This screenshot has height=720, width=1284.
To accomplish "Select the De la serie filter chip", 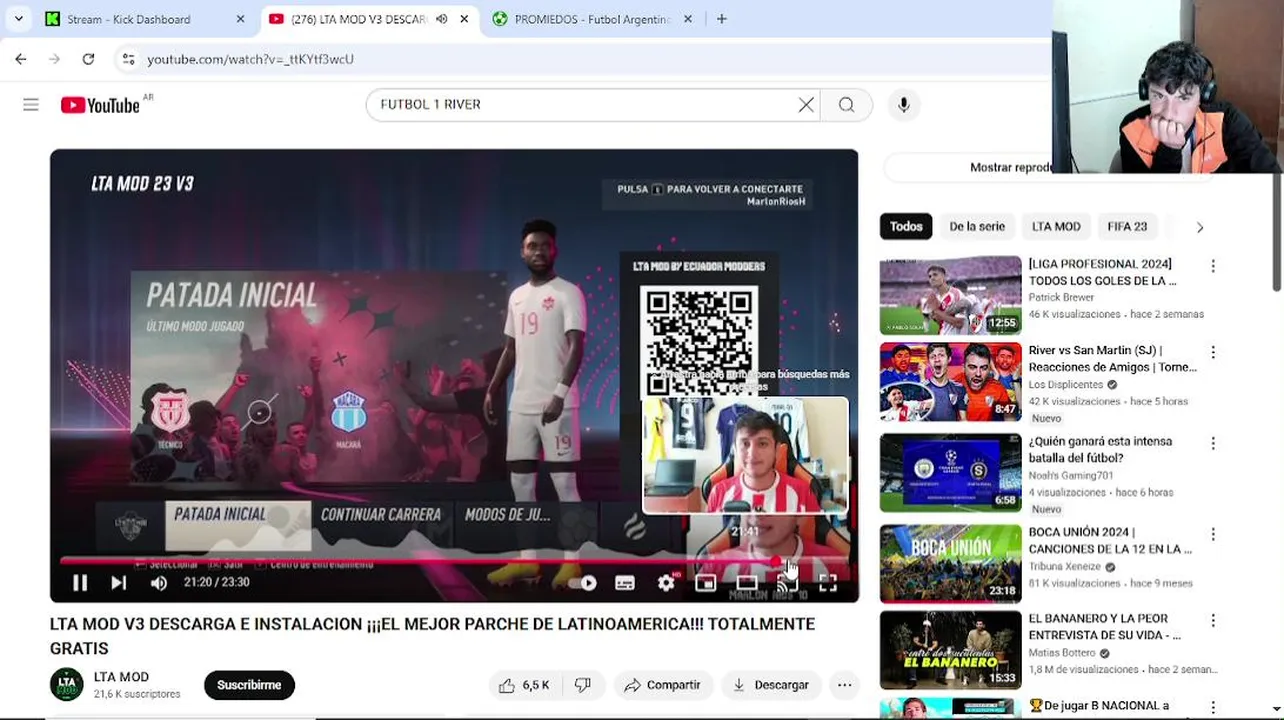I will click(x=977, y=227).
